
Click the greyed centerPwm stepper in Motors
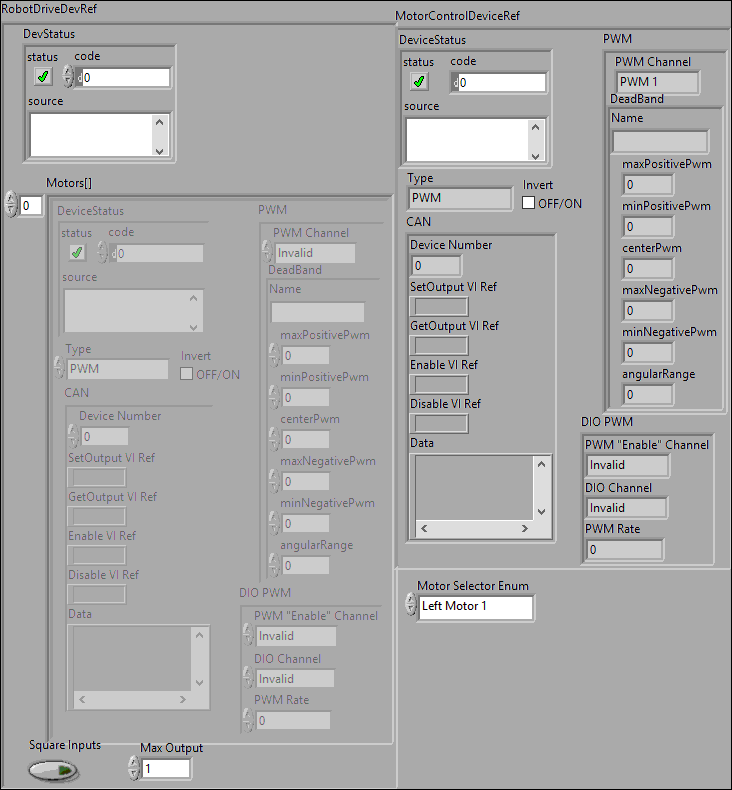274,439
